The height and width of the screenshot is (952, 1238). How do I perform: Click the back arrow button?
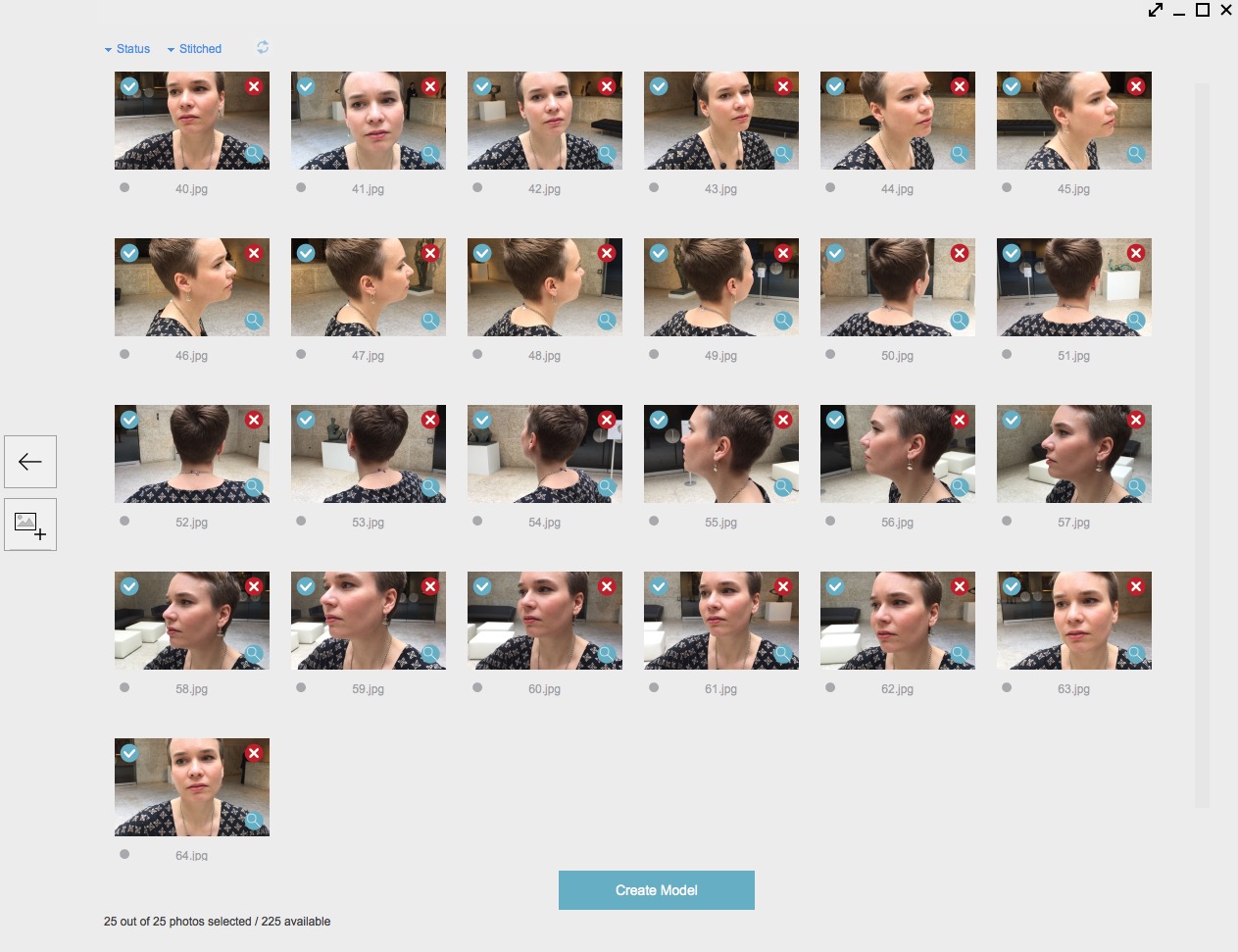tap(30, 462)
